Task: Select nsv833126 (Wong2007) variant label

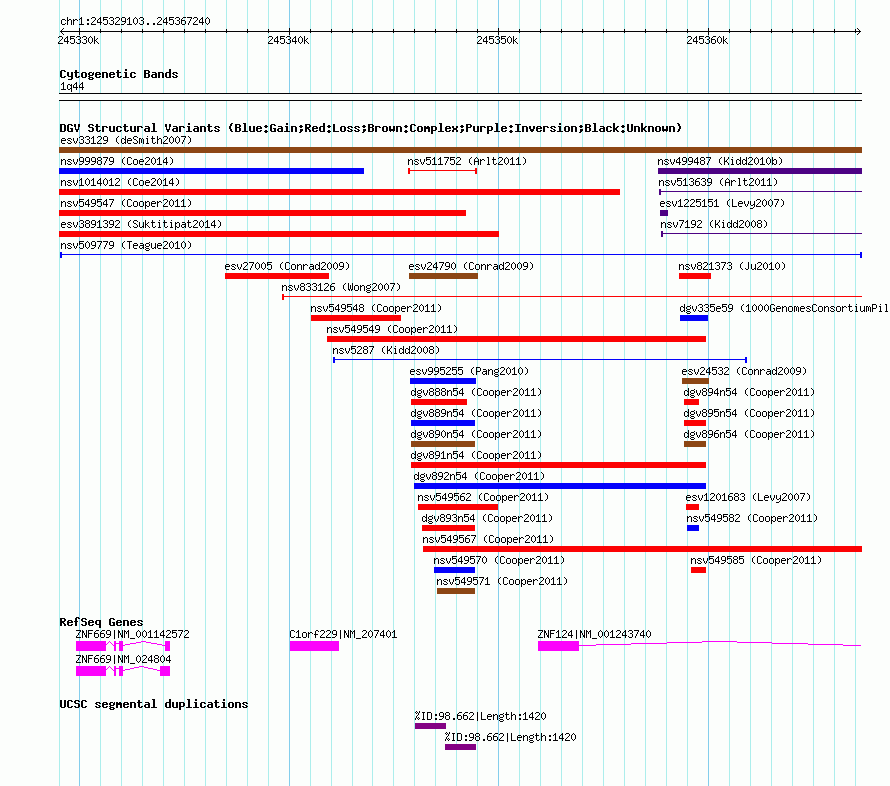Action: click(341, 287)
